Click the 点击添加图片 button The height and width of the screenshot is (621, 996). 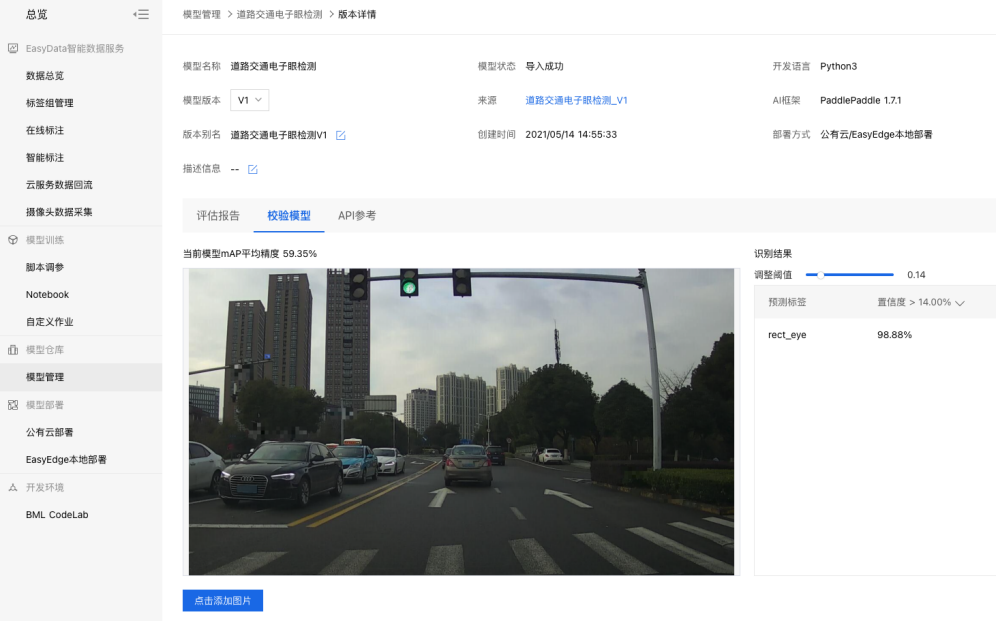tap(223, 601)
